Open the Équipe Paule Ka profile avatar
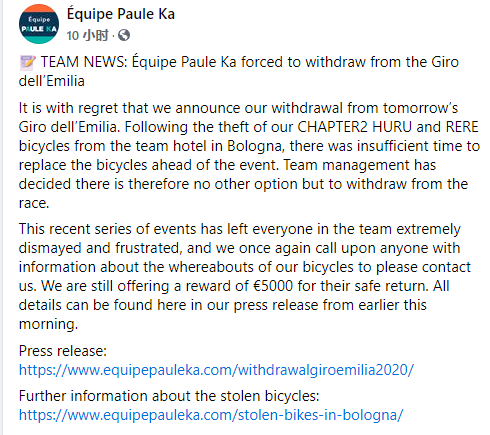490x435 pixels. [39, 24]
